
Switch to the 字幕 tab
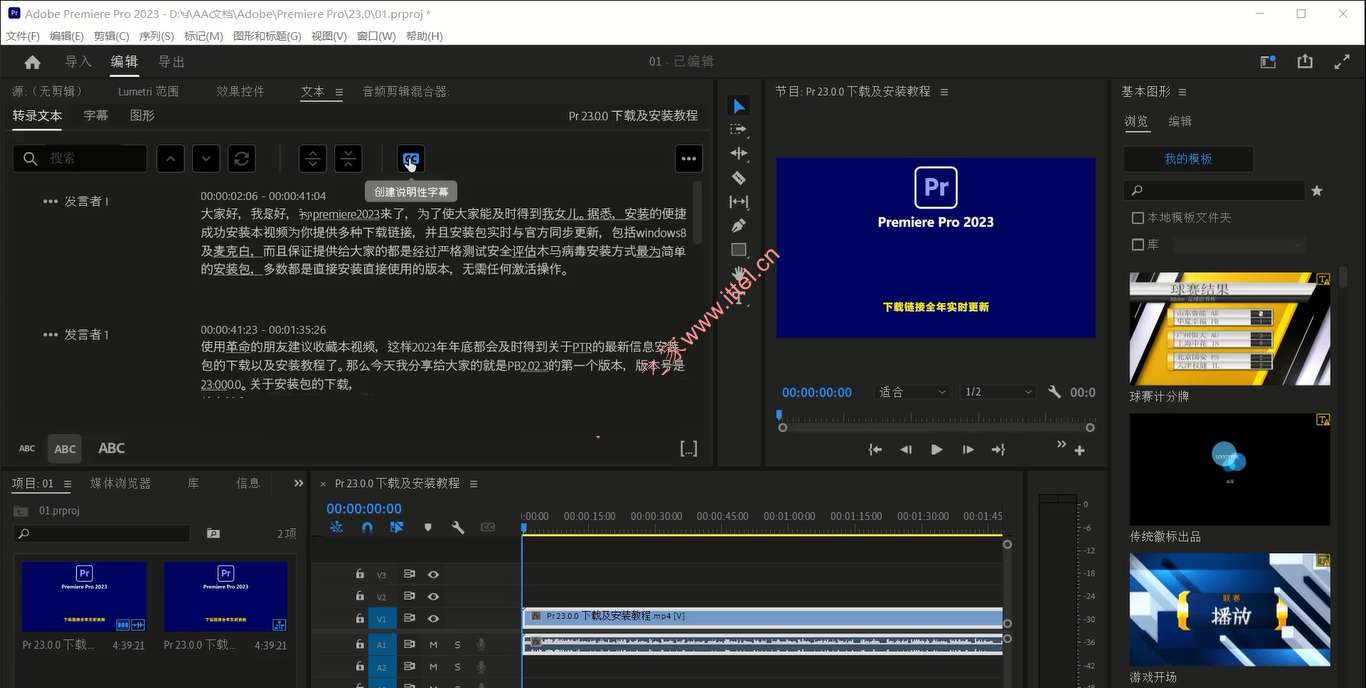pos(96,116)
